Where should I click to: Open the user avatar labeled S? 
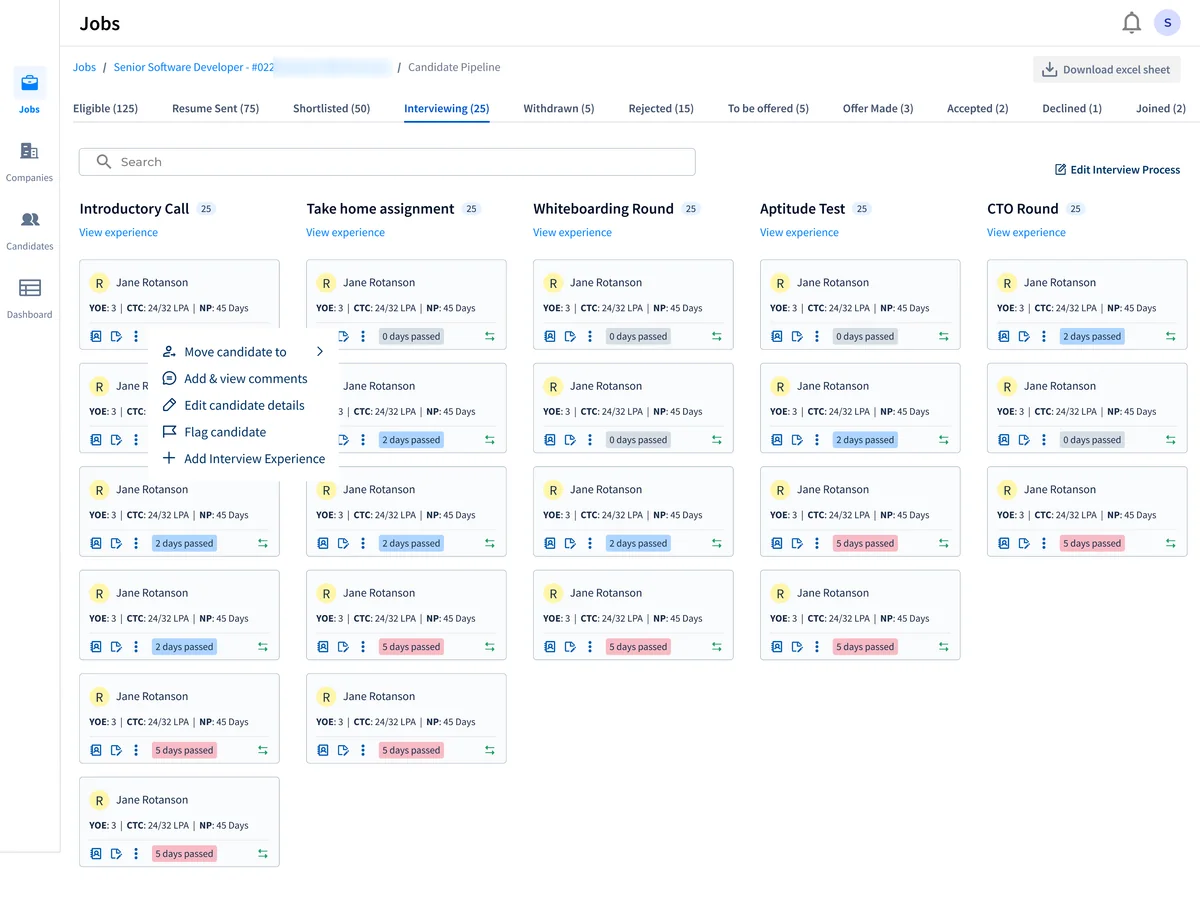tap(1167, 23)
